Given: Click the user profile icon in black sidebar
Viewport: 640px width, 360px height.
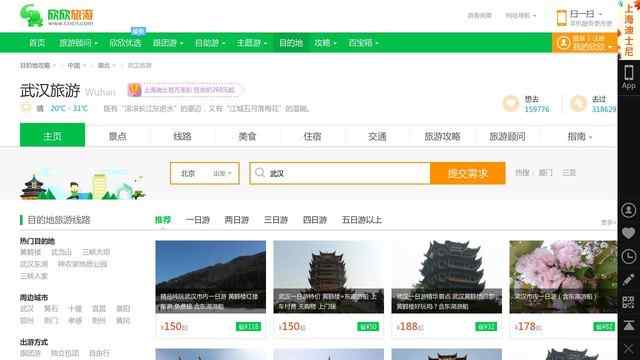Looking at the screenshot, I should (x=629, y=210).
